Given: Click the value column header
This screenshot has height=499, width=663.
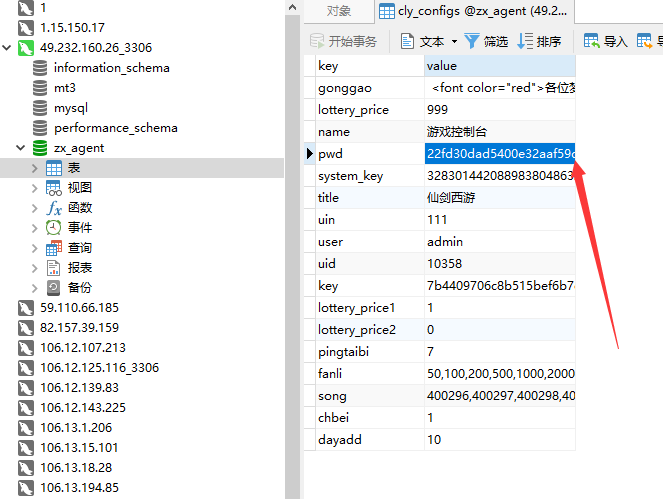Looking at the screenshot, I should click(x=441, y=66).
